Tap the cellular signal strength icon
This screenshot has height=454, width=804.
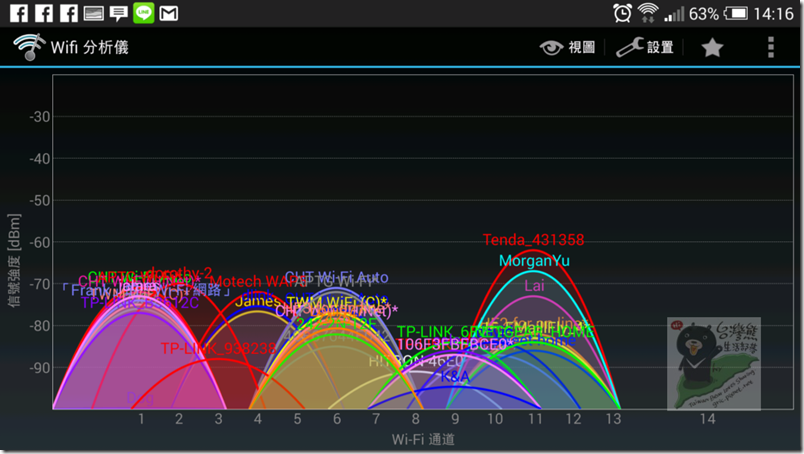pyautogui.click(x=674, y=14)
